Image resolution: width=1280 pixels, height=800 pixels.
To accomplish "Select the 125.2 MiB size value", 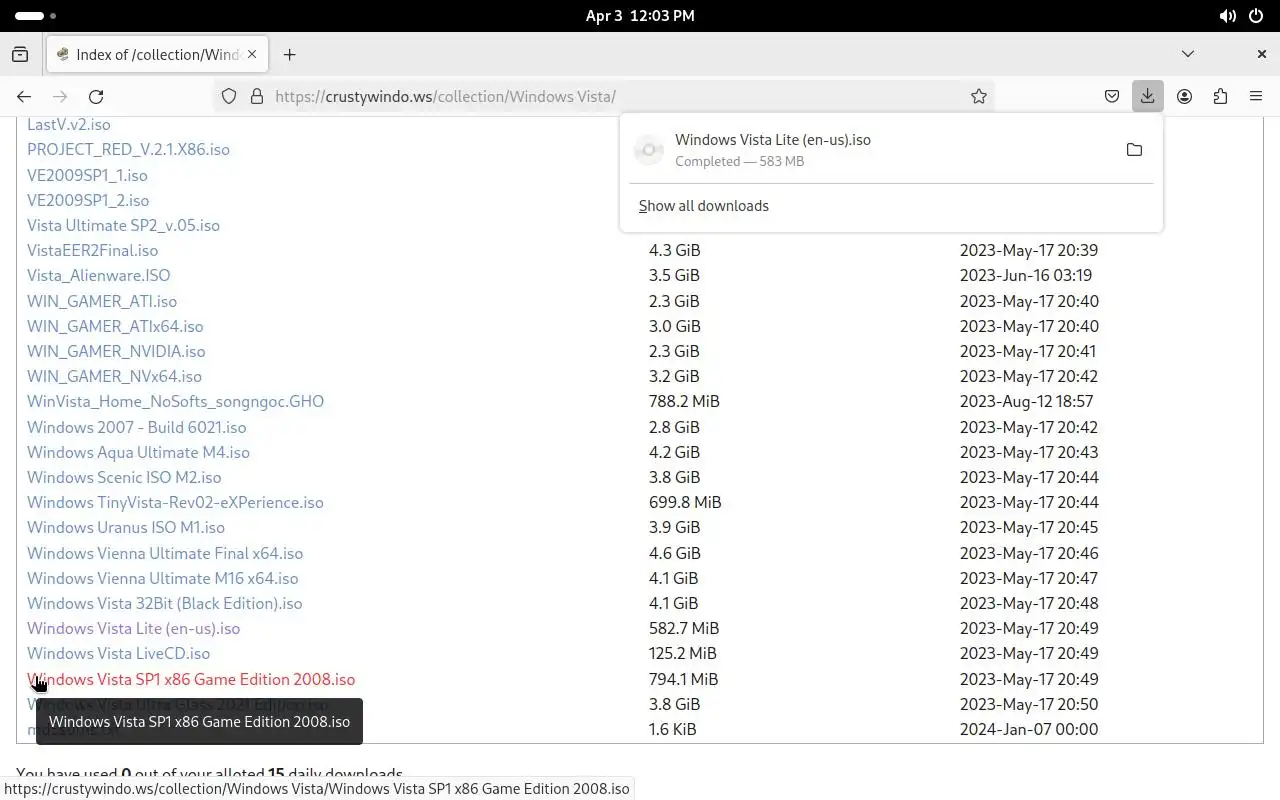I will pyautogui.click(x=682, y=653).
